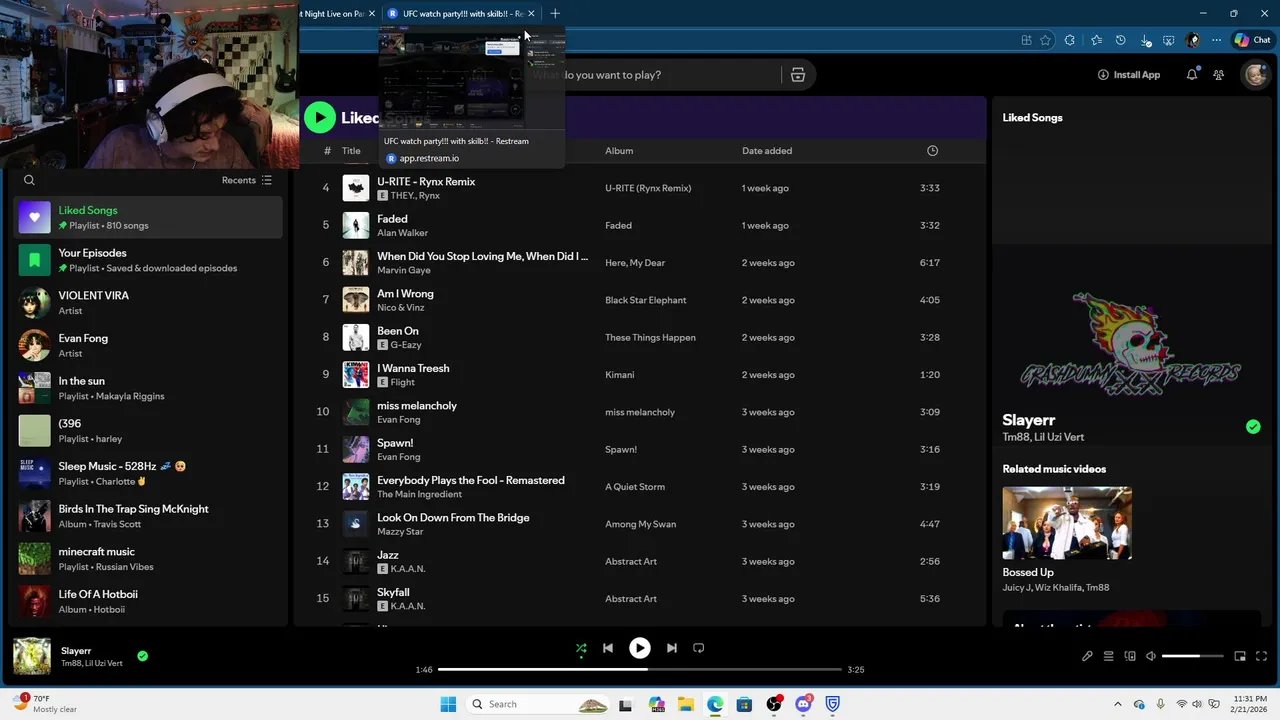Viewport: 1280px width, 720px height.
Task: Click now playing Slayerr cover in player bar
Action: point(32,656)
